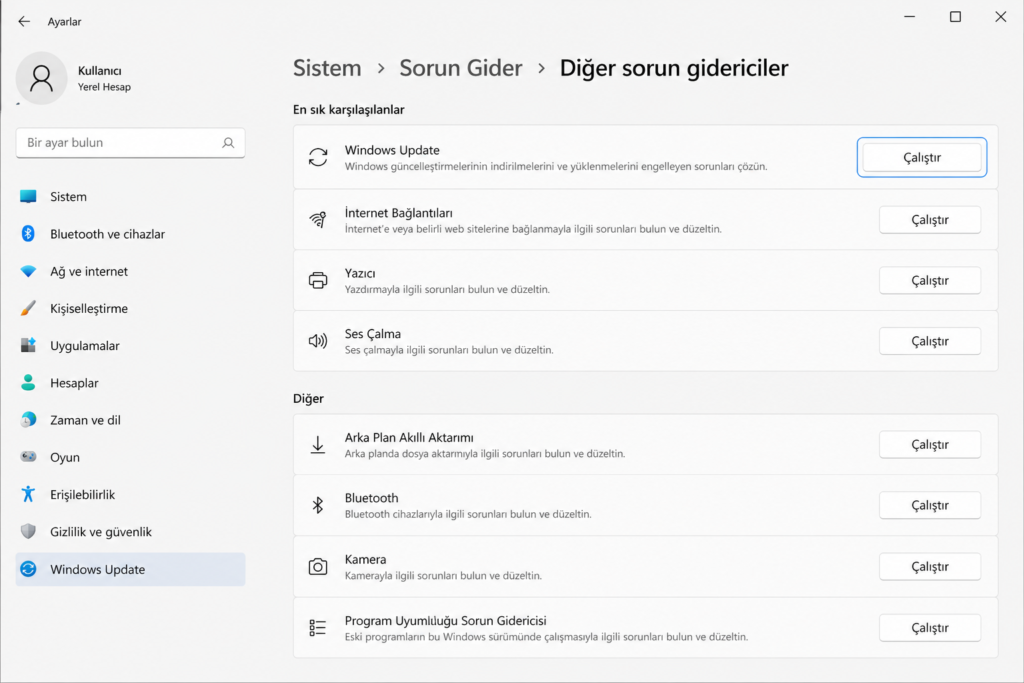Maximize the Ayarlar window
This screenshot has width=1024, height=683.
(x=955, y=17)
